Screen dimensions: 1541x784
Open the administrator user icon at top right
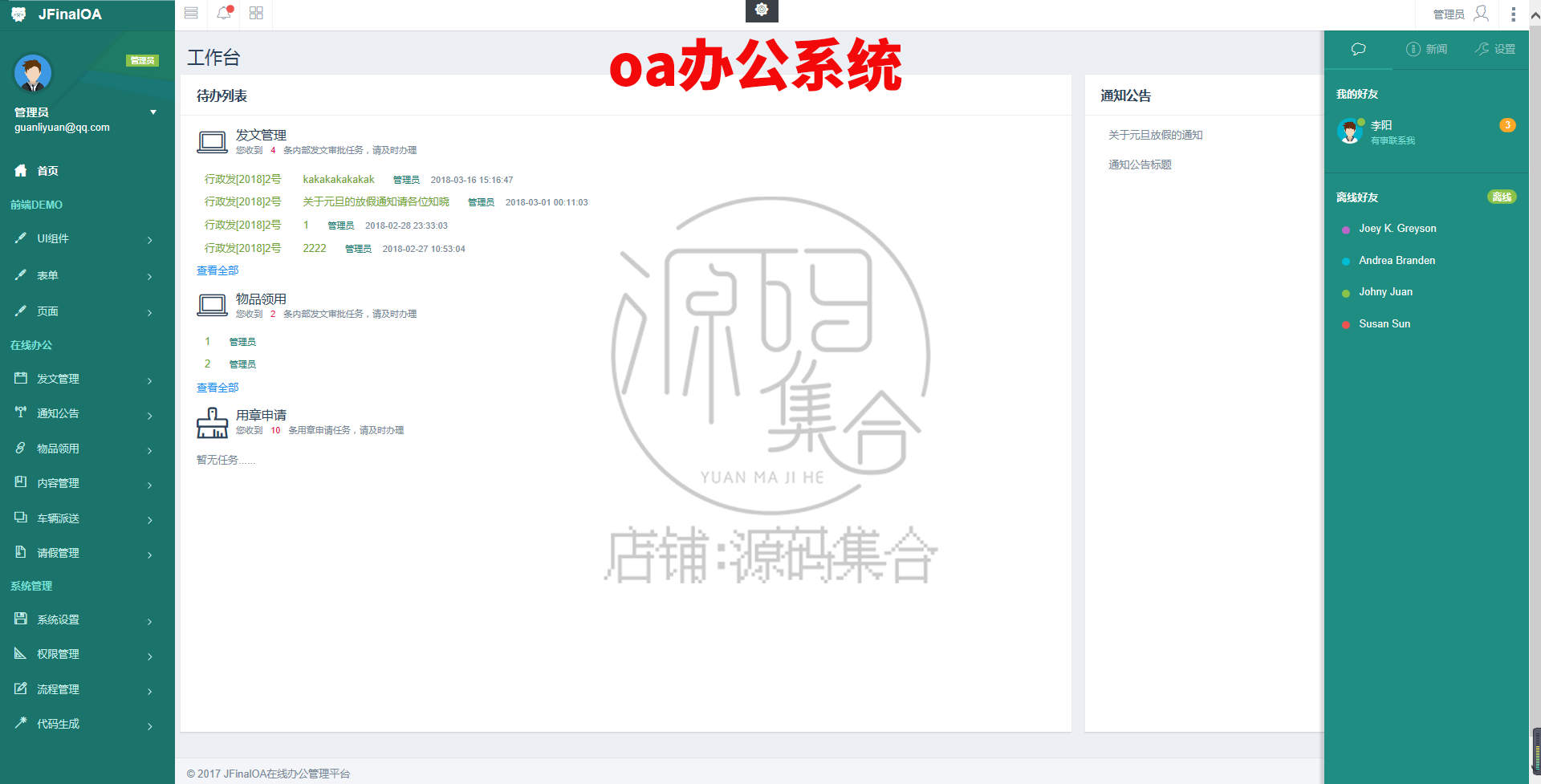pos(1482,13)
